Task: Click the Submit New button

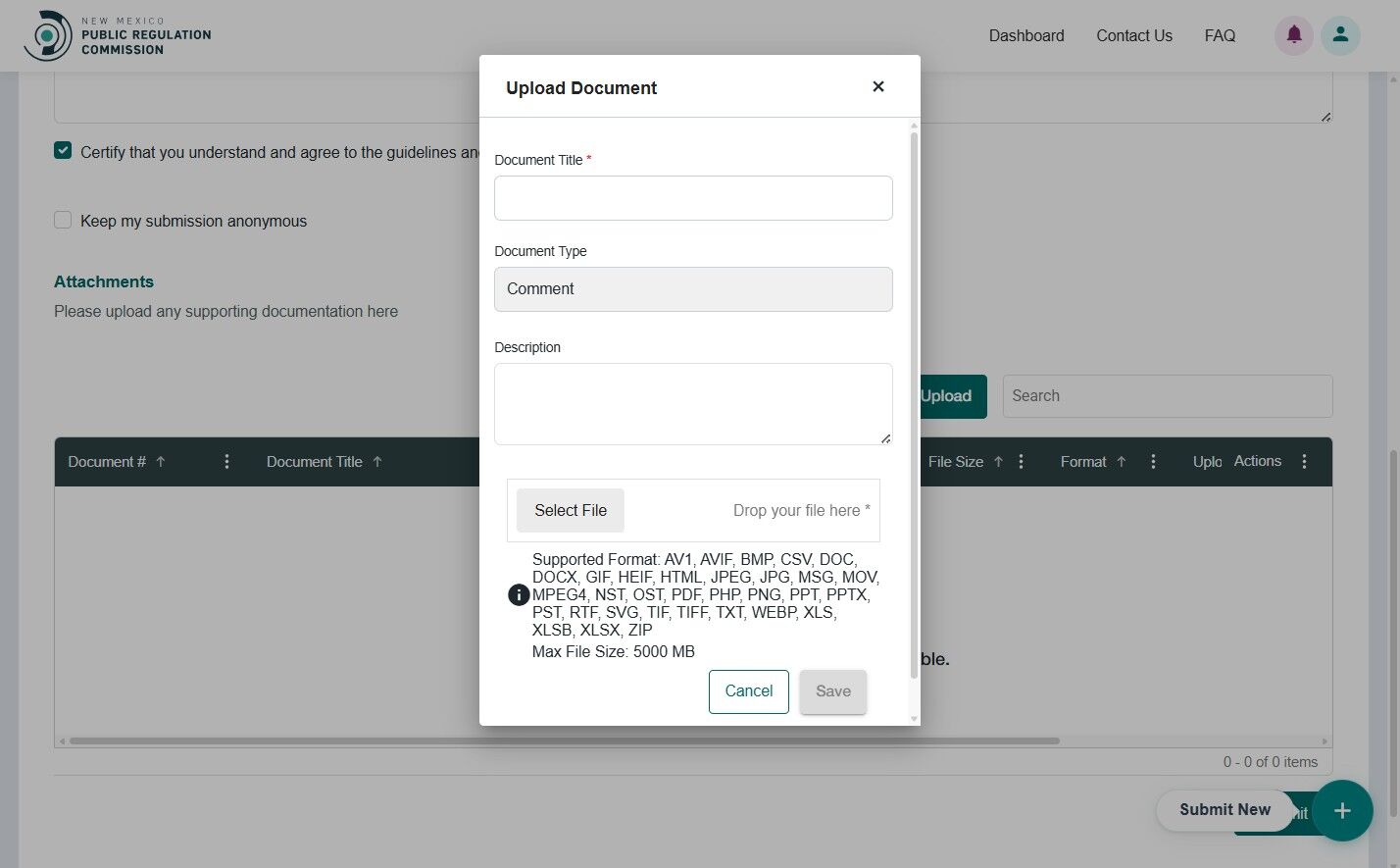Action: tap(1225, 809)
